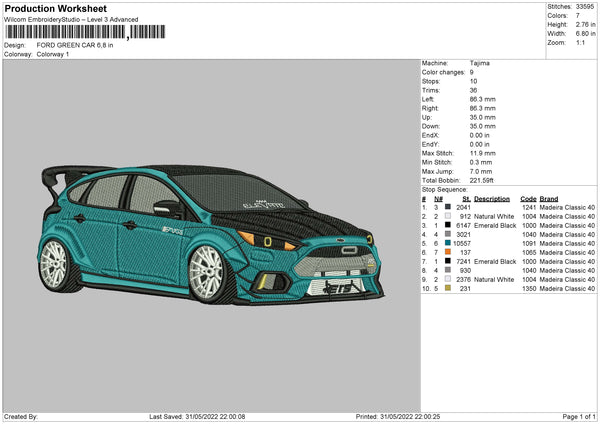Select the black swatch in stop row 3
Screen dimensions: 600x424
tap(448, 225)
